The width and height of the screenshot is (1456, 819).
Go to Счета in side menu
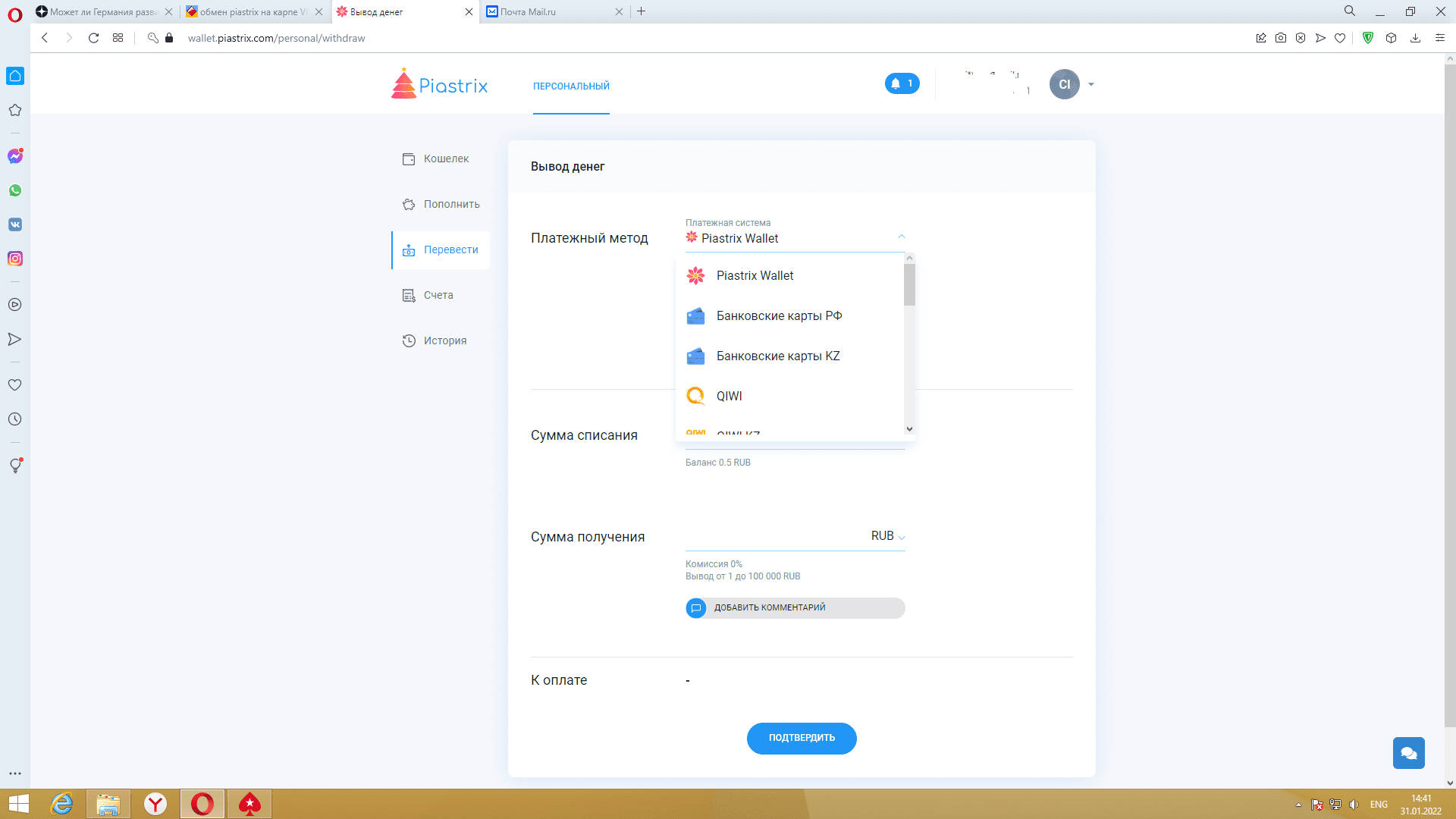441,296
